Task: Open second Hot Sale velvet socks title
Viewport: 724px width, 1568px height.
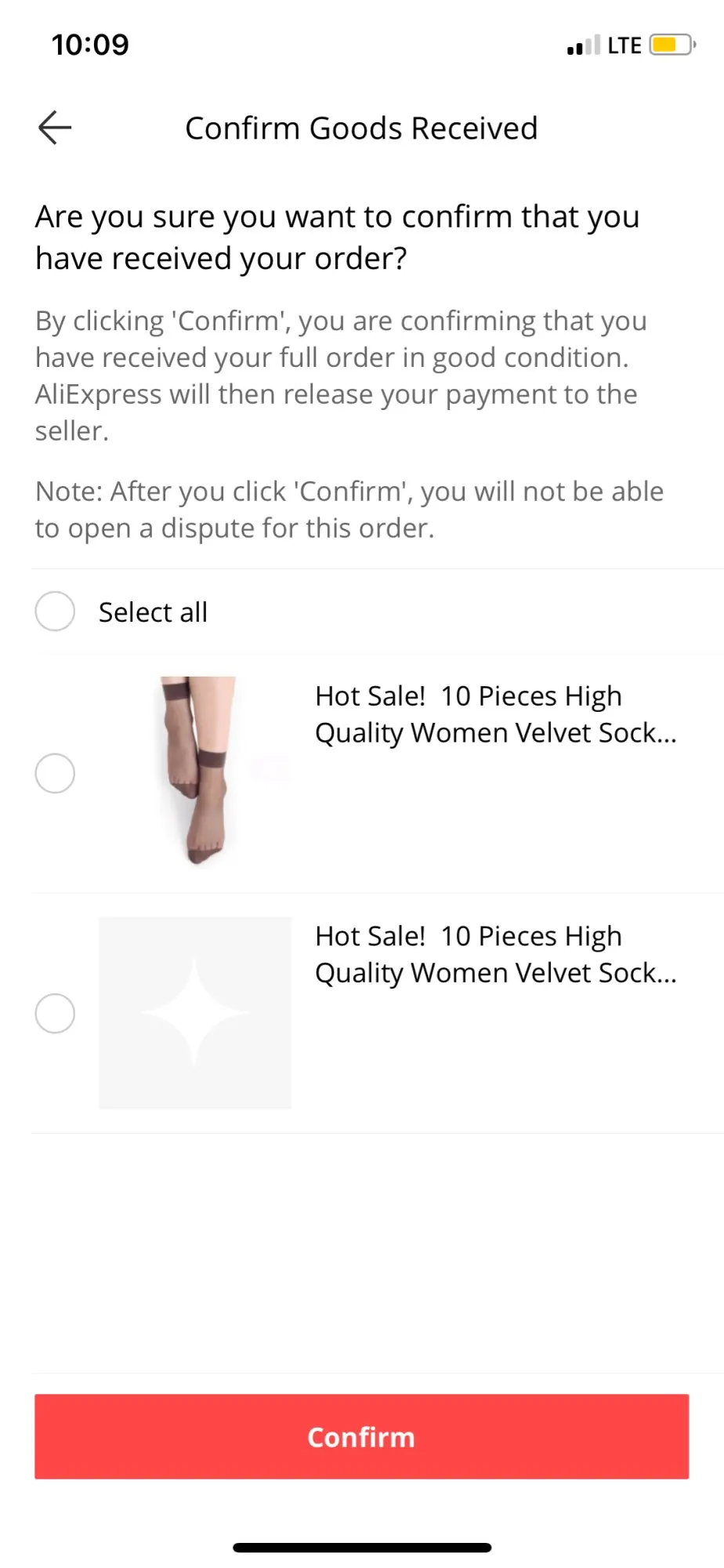Action: click(x=495, y=954)
